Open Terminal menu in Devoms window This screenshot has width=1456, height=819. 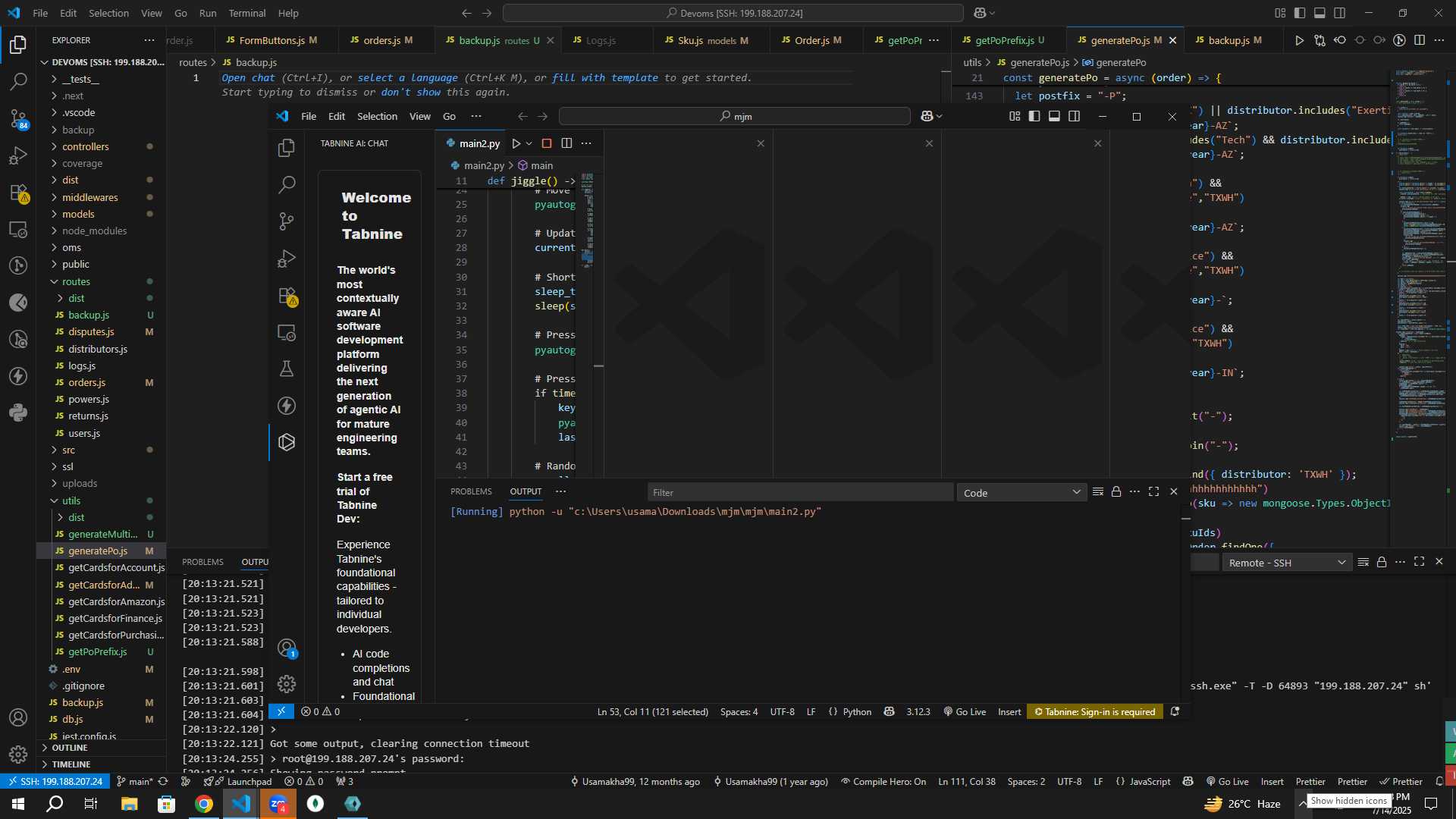click(x=247, y=13)
